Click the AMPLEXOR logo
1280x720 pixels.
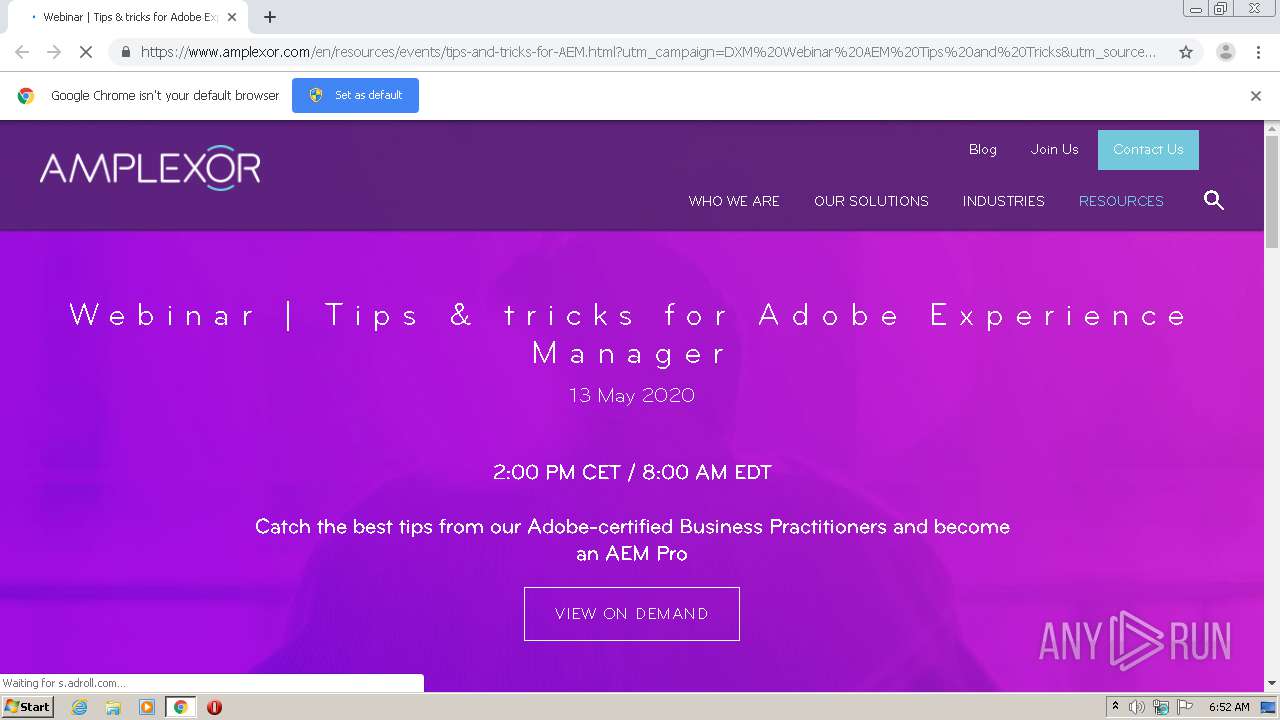click(x=150, y=169)
